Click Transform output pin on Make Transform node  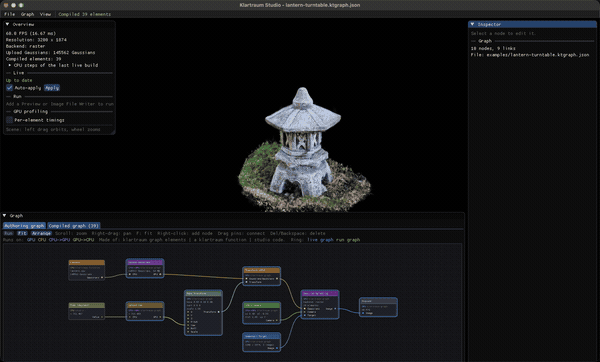tap(218, 312)
